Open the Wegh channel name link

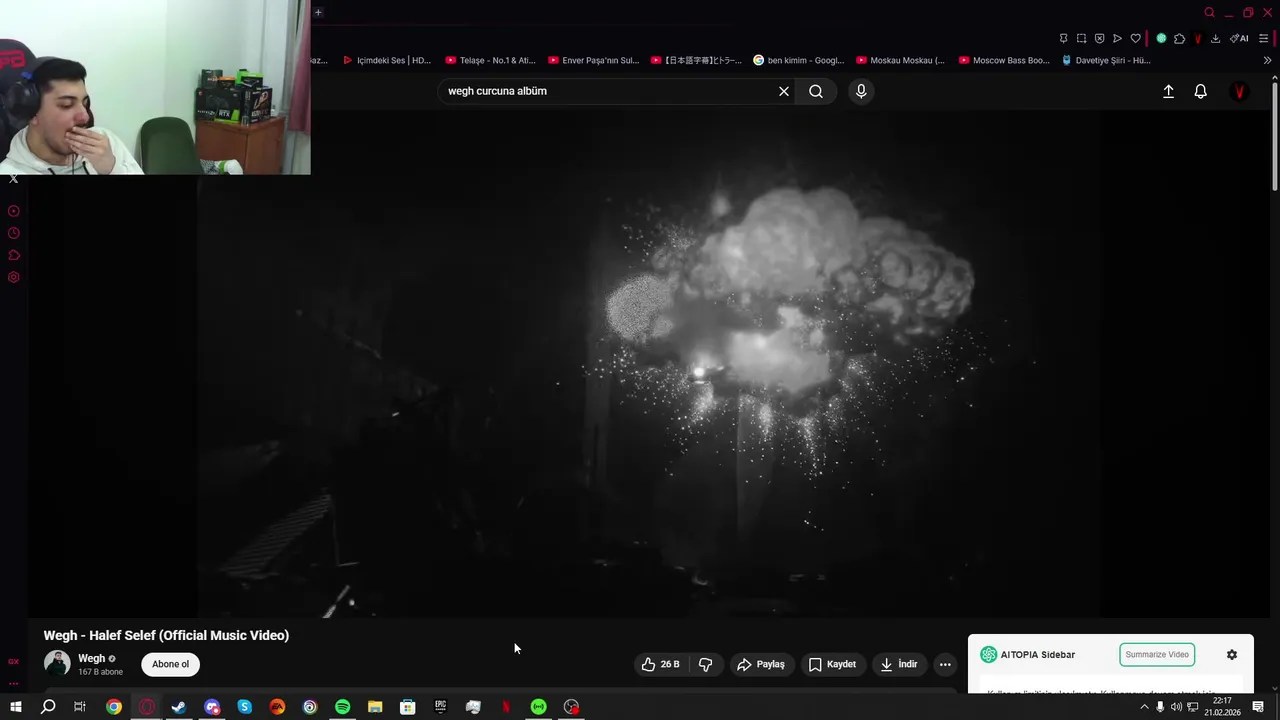pos(91,658)
